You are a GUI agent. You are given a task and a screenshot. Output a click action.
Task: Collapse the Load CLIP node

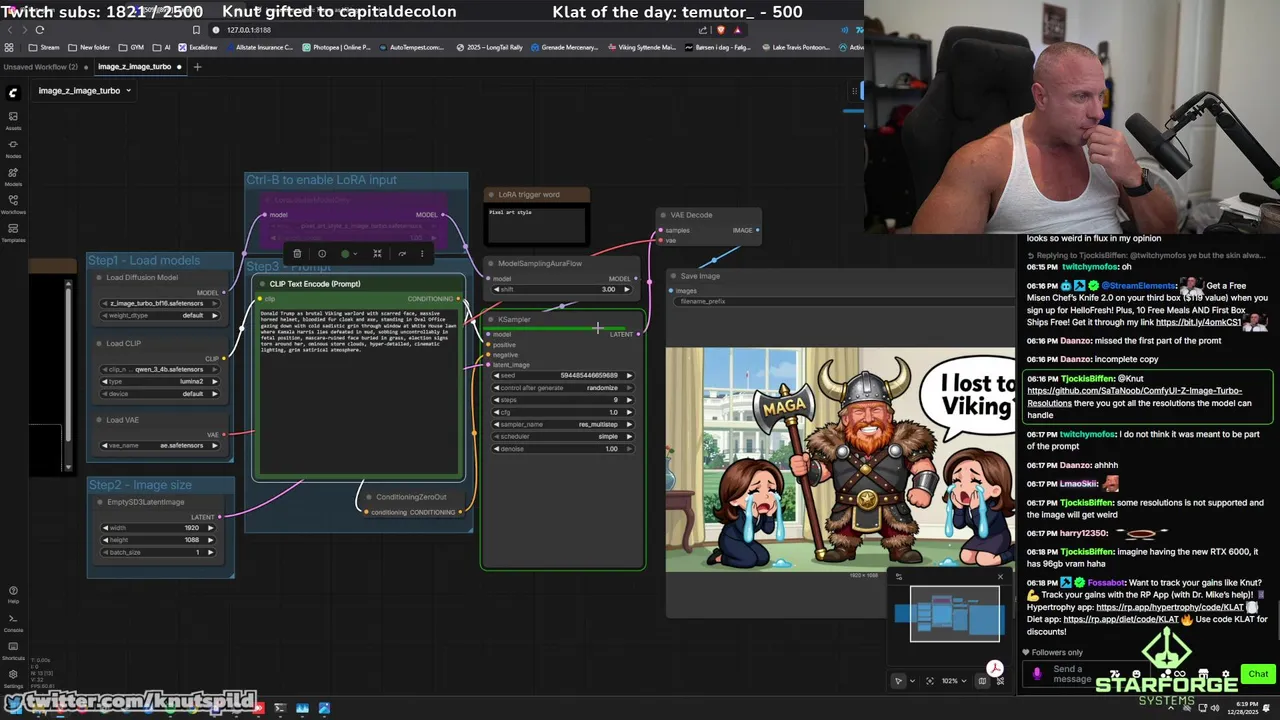coord(98,344)
